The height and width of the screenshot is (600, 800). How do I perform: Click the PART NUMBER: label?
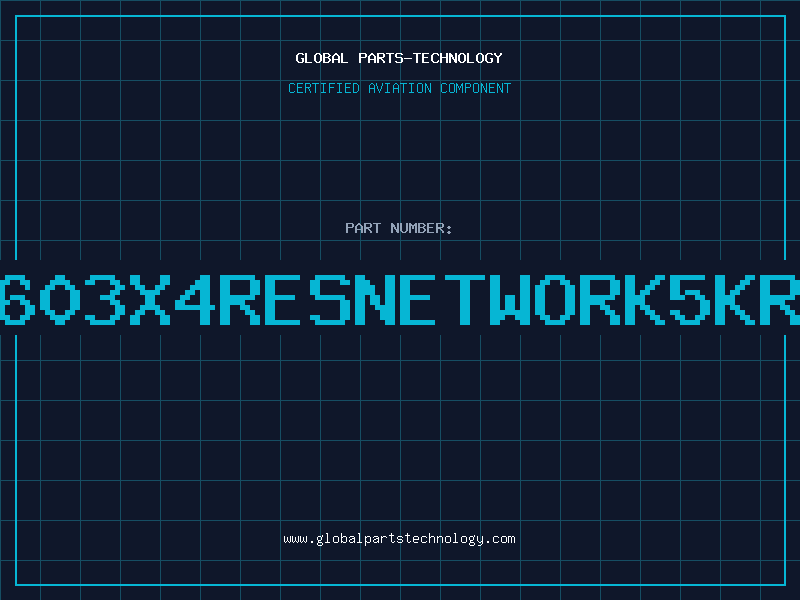[399, 228]
